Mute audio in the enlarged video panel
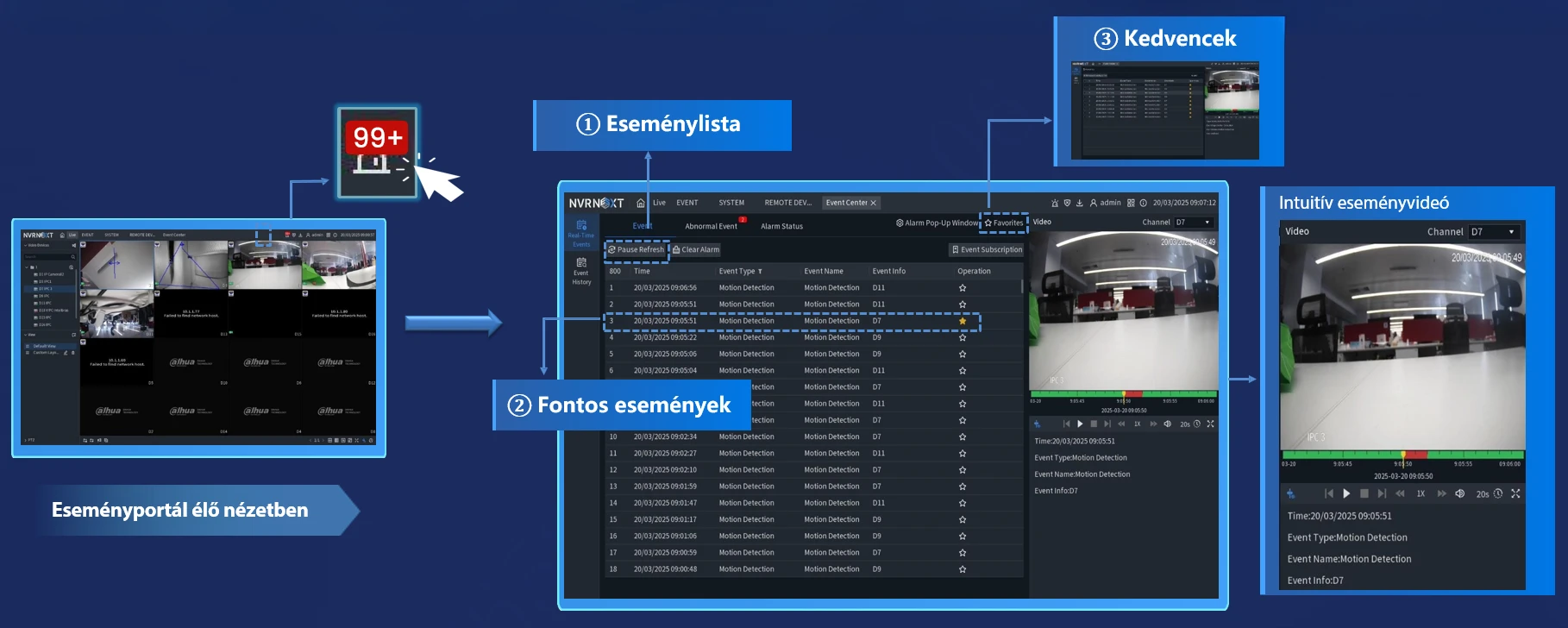Screen dimensions: 1568x628 coord(1459,494)
